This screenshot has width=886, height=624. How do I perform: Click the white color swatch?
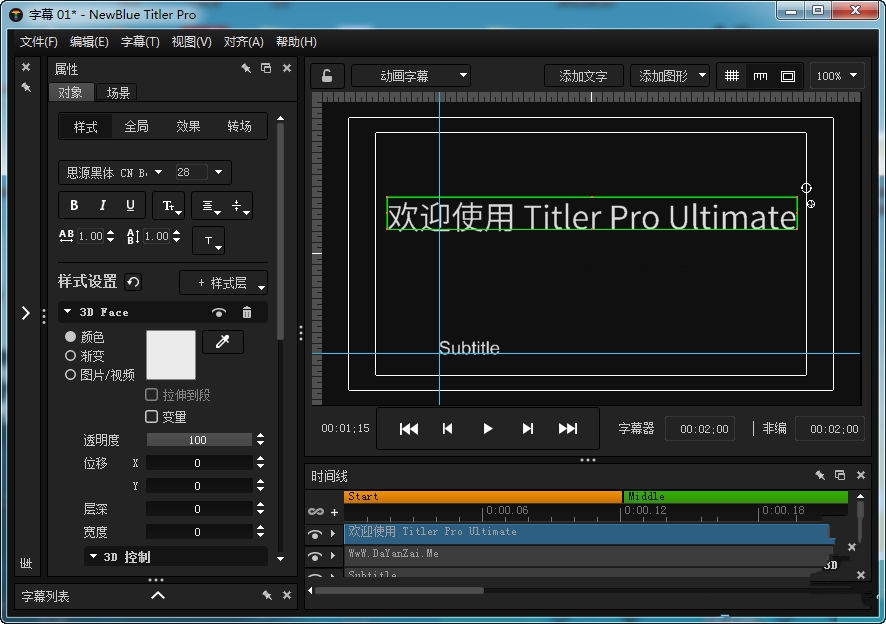(x=171, y=355)
